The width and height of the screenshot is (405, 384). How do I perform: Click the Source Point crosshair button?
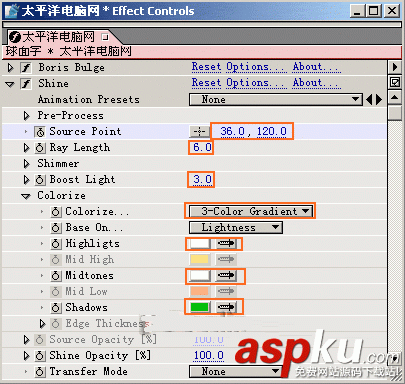(199, 132)
